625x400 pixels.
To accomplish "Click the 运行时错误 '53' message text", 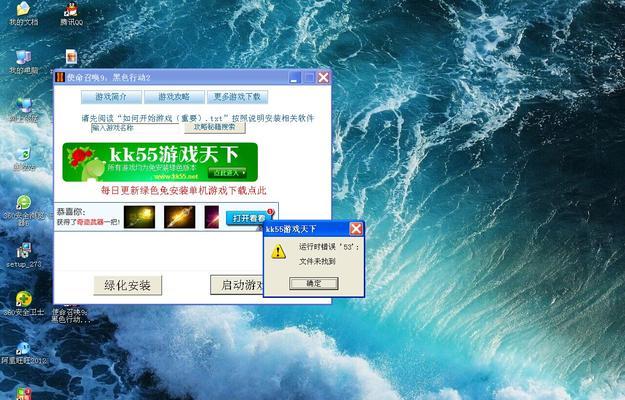I will (329, 247).
